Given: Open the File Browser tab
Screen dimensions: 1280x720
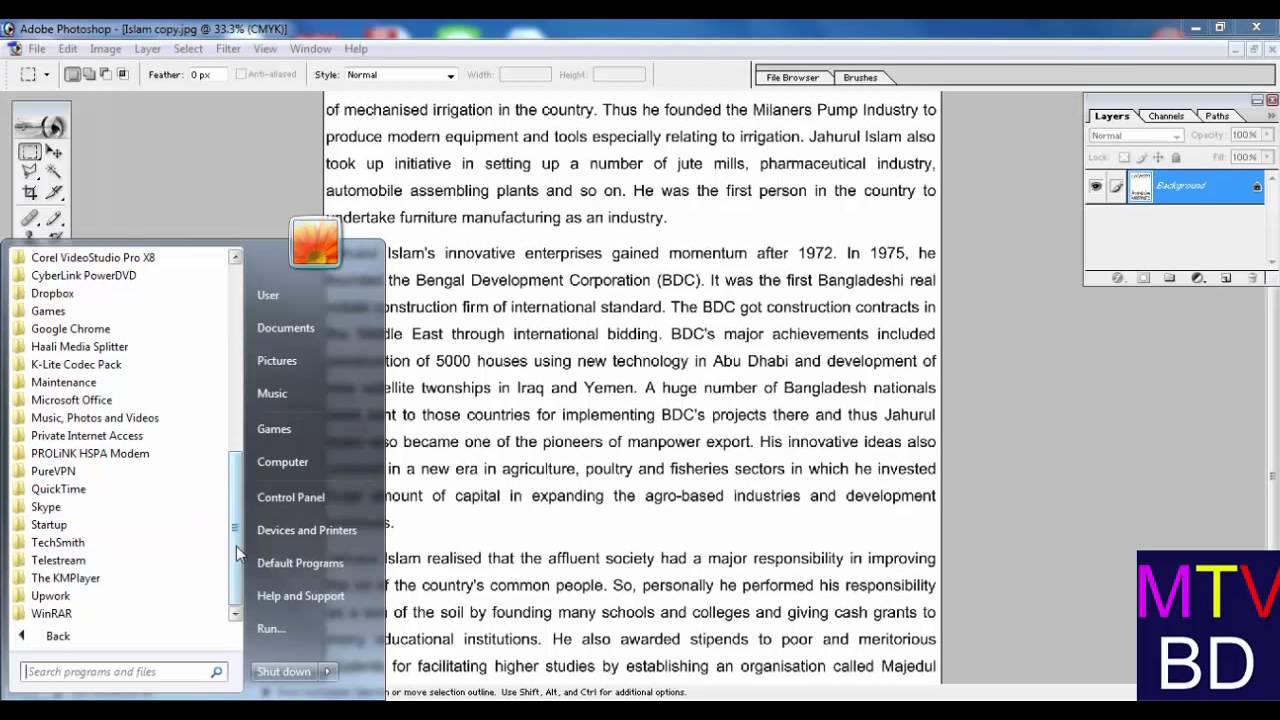Looking at the screenshot, I should click(x=792, y=77).
